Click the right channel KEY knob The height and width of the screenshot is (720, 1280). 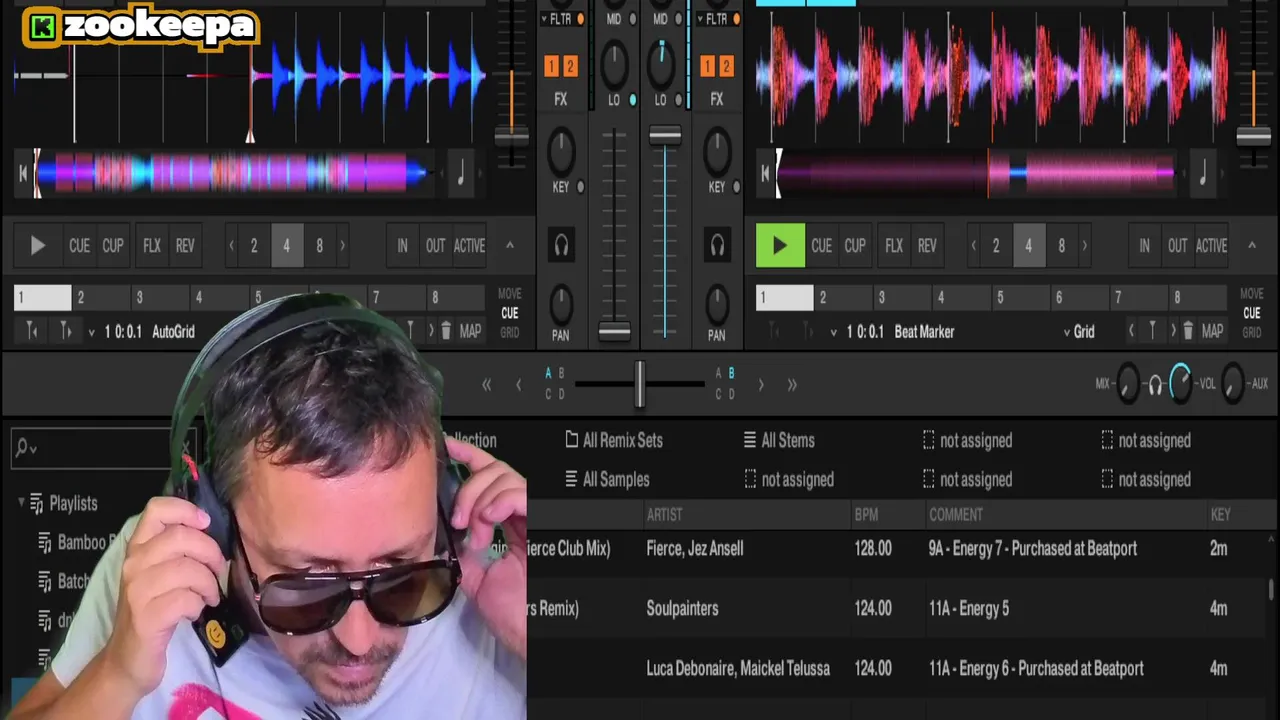pos(717,152)
